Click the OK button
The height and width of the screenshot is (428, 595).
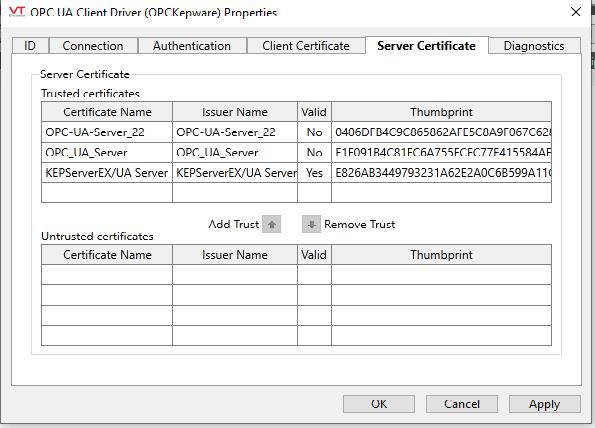pyautogui.click(x=379, y=404)
